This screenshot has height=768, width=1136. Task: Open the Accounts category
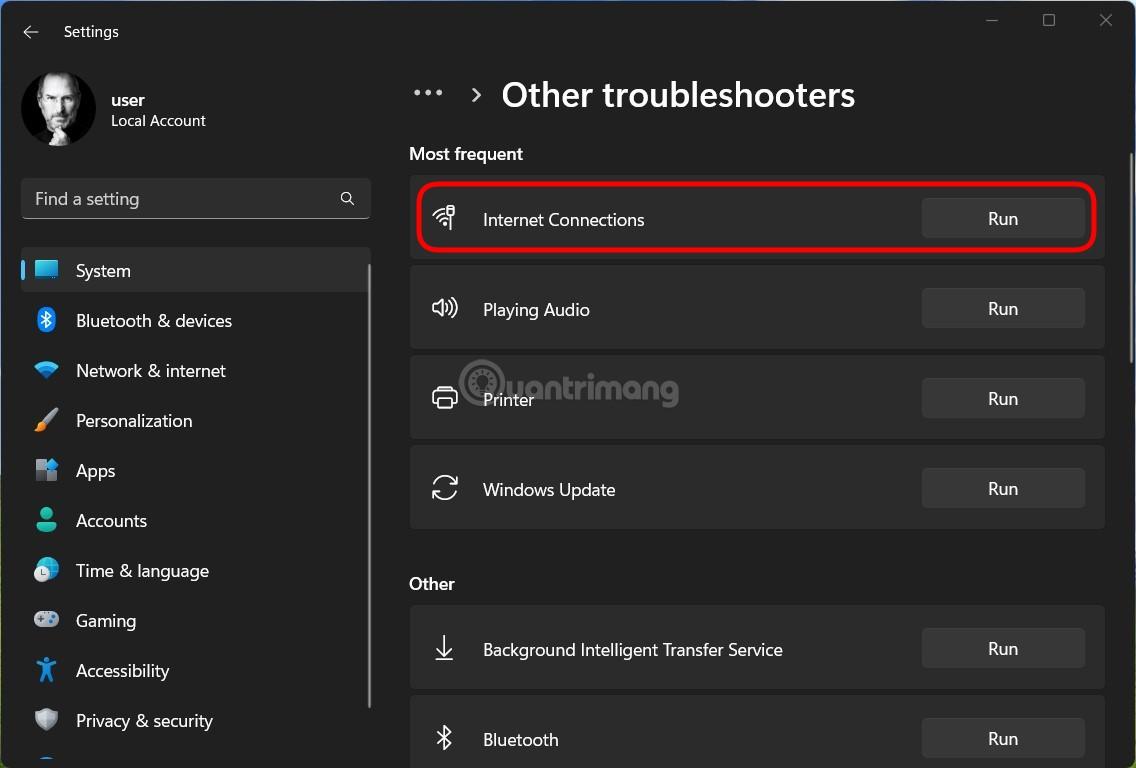[196, 520]
